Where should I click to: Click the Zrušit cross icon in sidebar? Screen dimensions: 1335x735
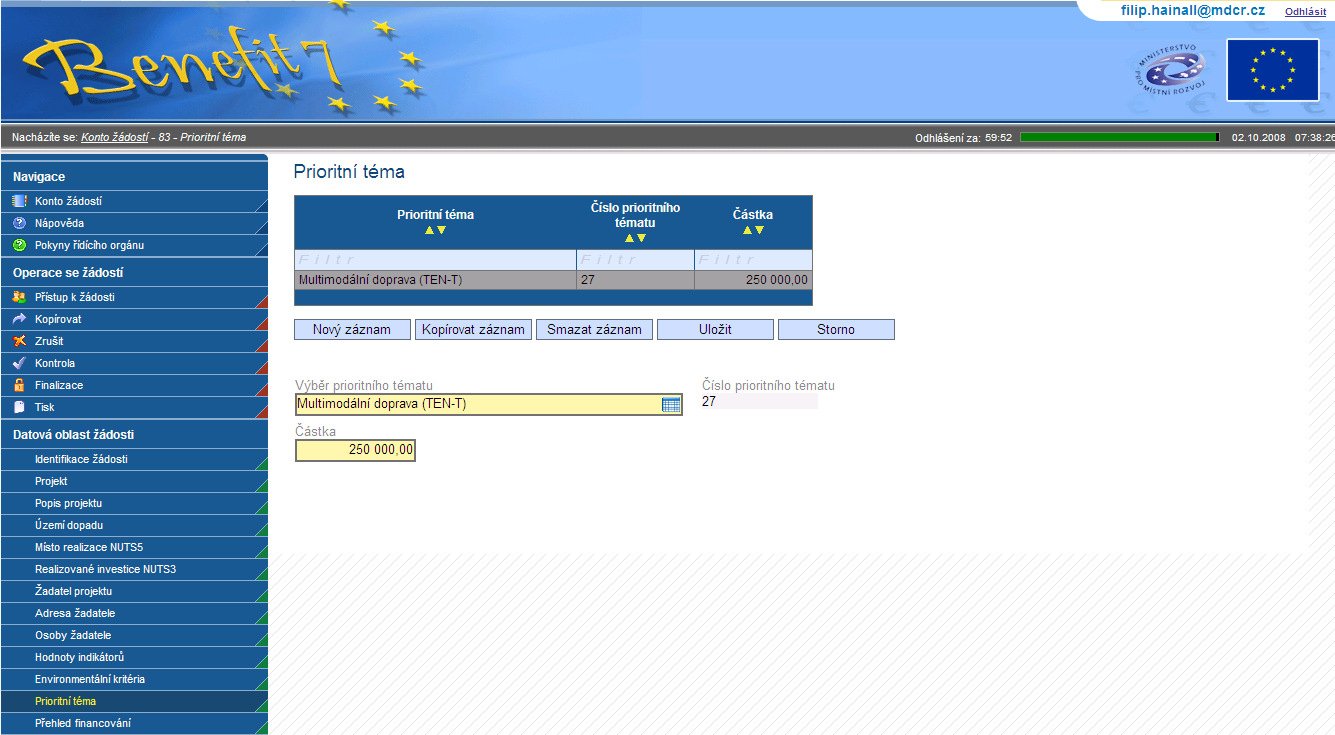[x=19, y=341]
